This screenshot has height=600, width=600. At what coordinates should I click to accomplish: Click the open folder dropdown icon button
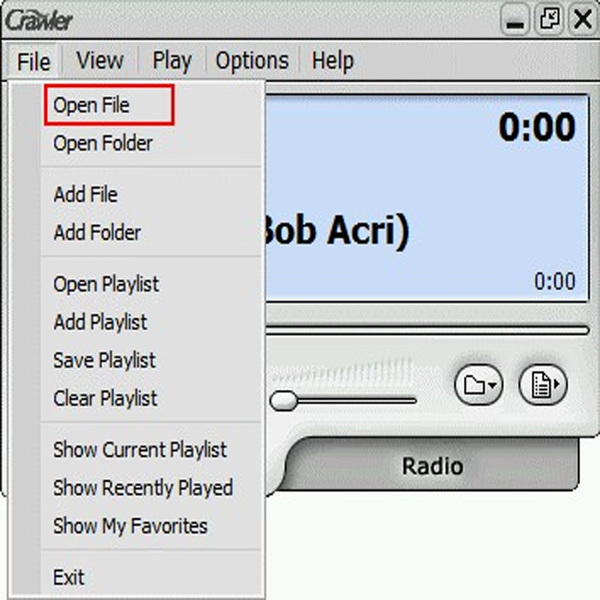coord(478,385)
